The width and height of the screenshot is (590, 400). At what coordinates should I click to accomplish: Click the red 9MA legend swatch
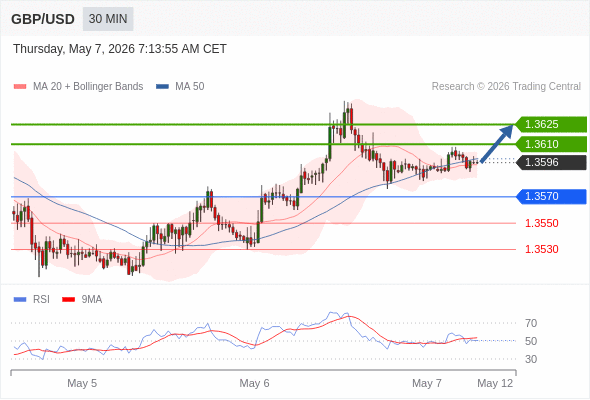(x=68, y=300)
